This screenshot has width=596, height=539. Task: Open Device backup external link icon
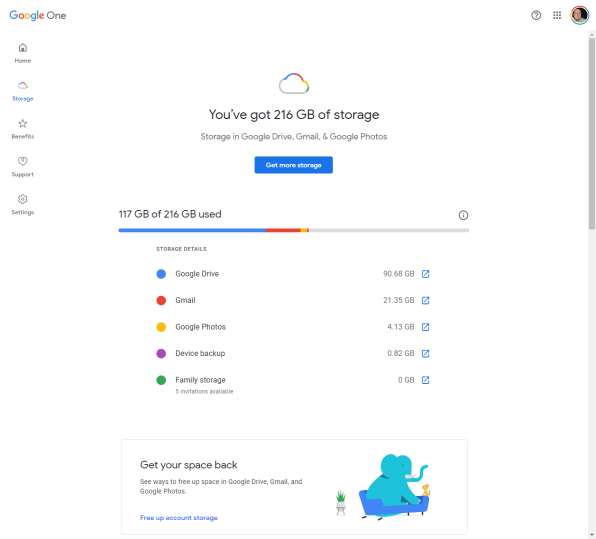[x=425, y=354]
